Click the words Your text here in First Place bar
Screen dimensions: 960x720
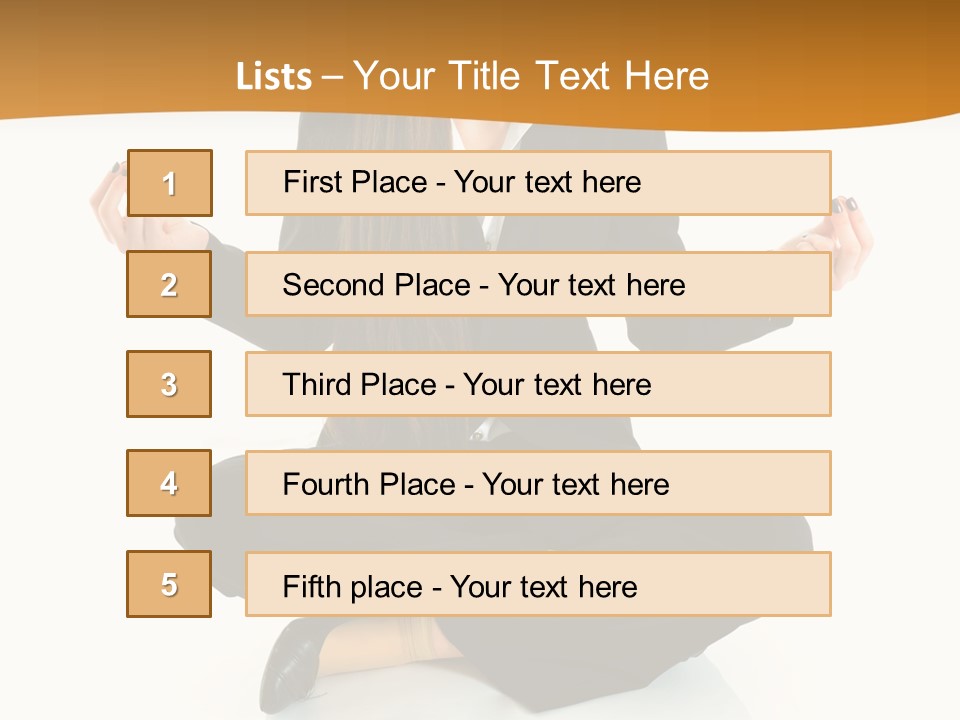click(547, 182)
